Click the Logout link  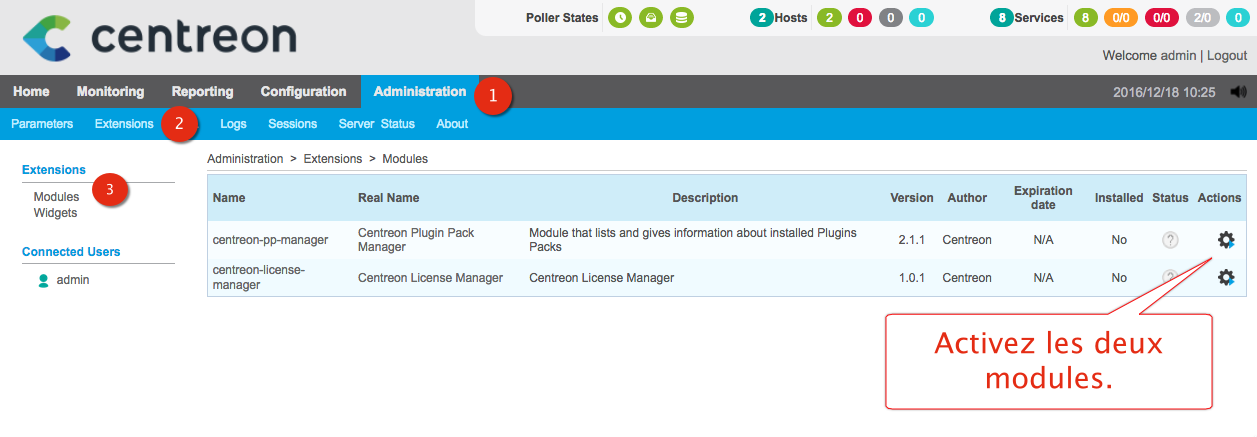[x=1226, y=56]
